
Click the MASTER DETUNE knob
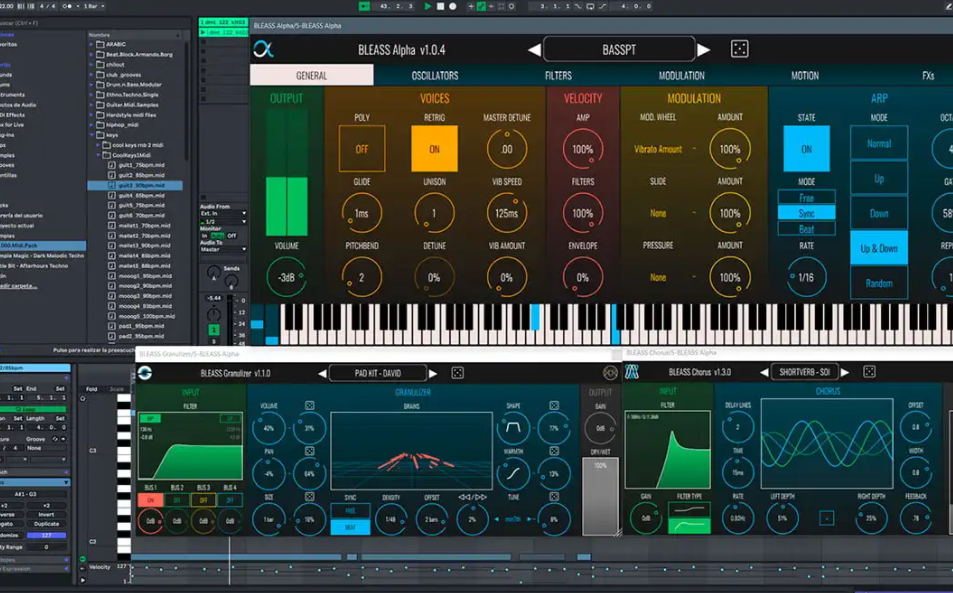coord(507,149)
